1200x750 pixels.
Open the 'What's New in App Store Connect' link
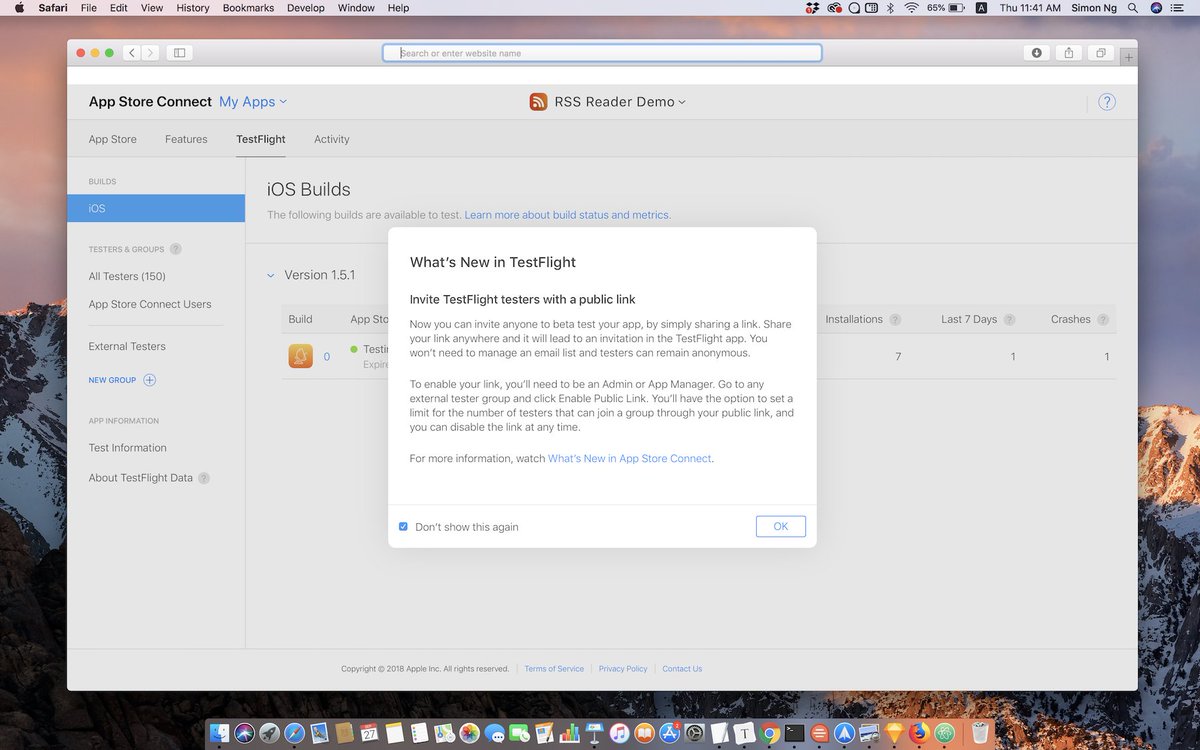(630, 458)
